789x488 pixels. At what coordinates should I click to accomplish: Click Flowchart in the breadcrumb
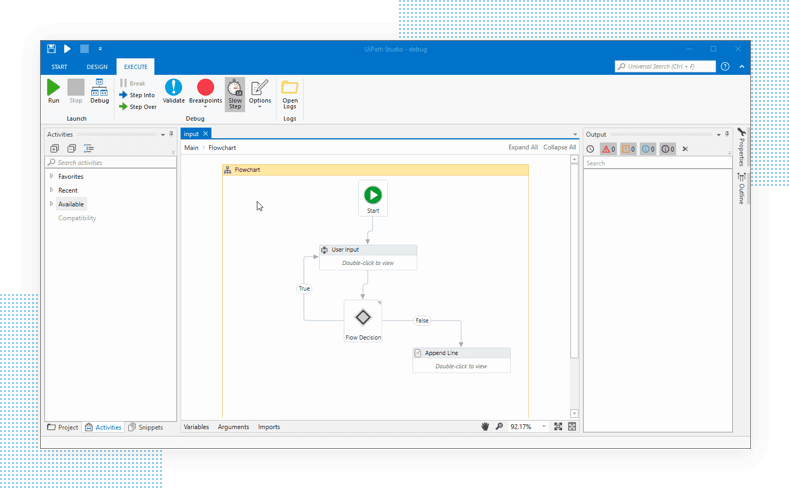pyautogui.click(x=222, y=148)
